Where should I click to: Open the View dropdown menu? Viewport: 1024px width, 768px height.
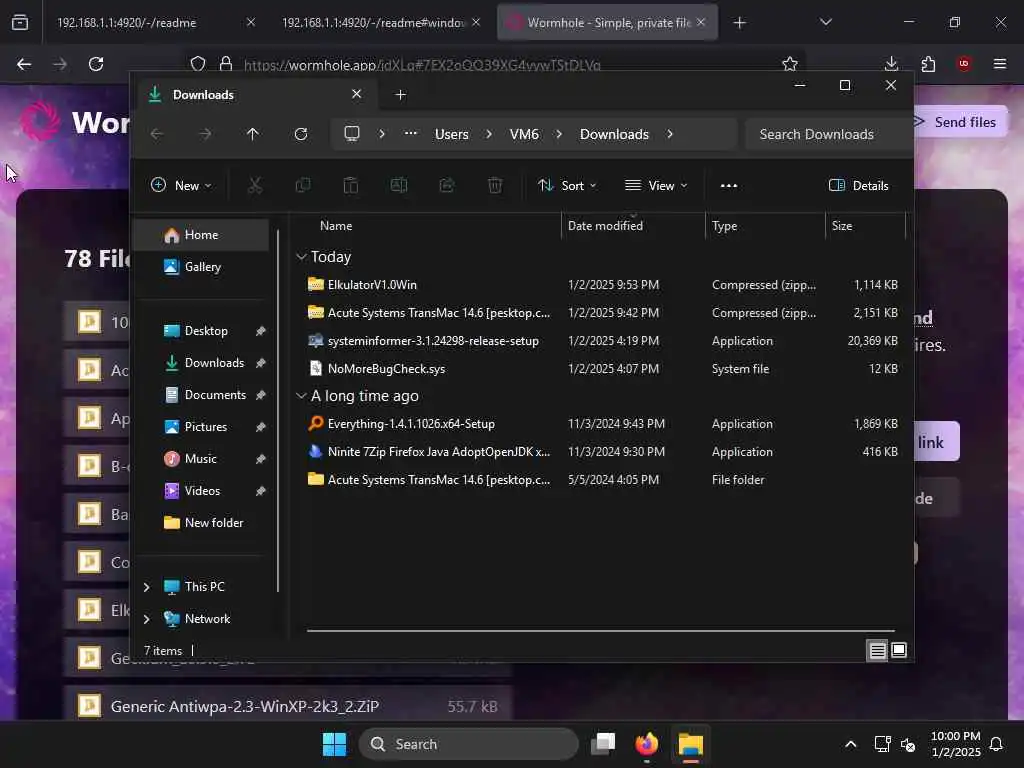tap(656, 185)
